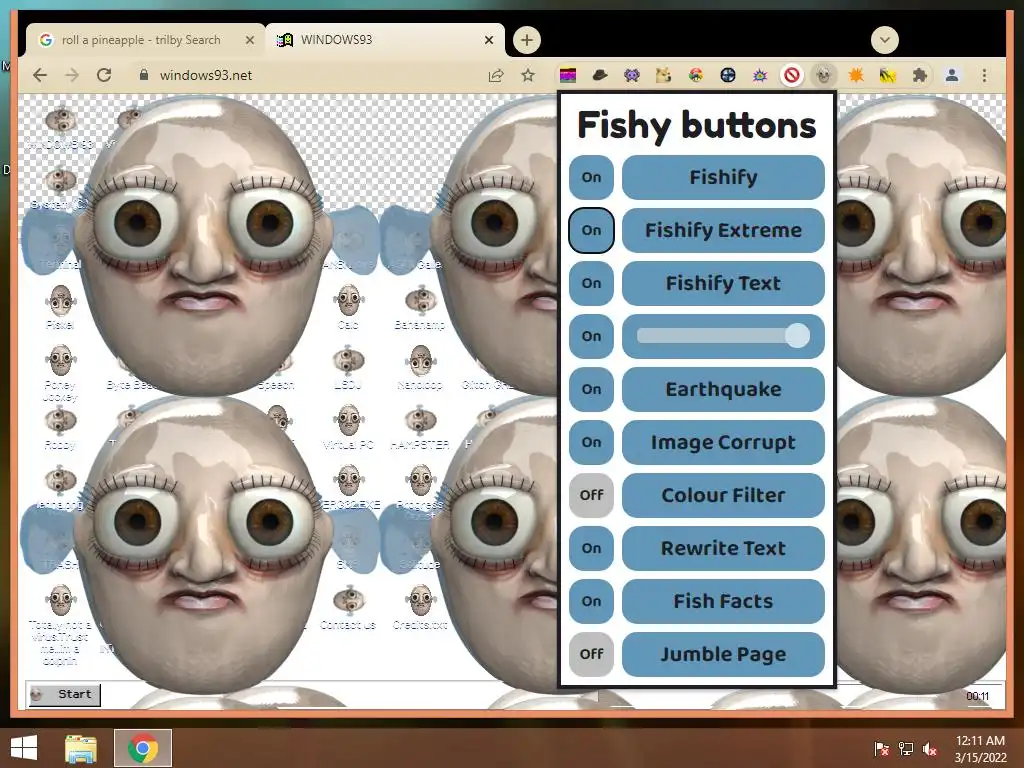Click the Nanoloop desktop icon

tap(420, 367)
